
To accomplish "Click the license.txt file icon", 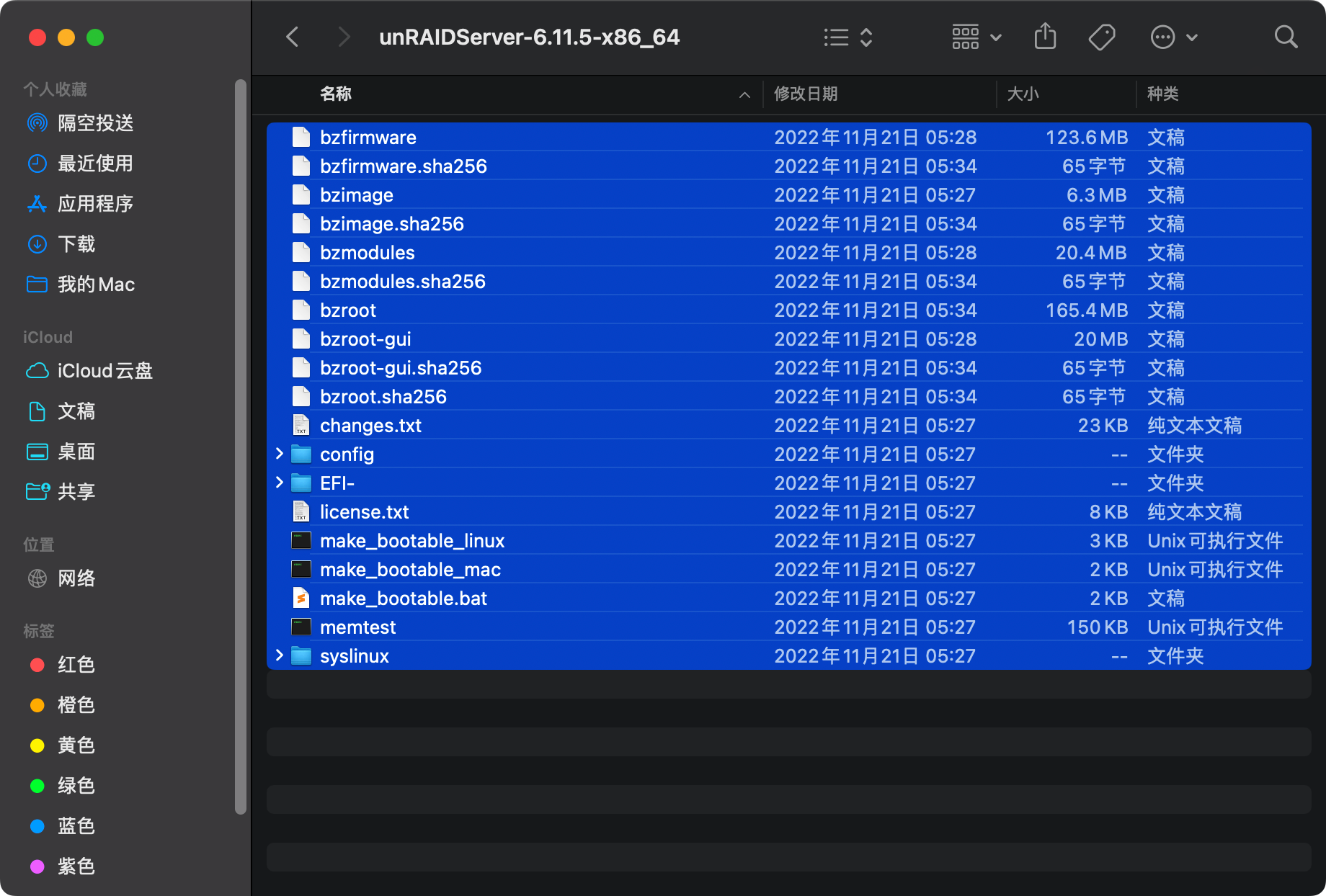I will pyautogui.click(x=301, y=511).
